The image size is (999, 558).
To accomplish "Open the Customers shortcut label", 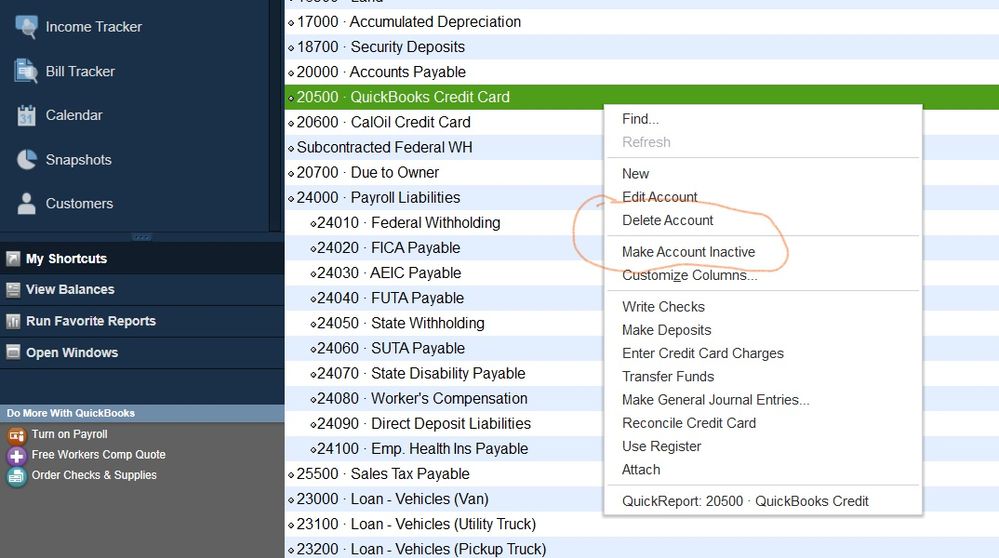I will coord(79,204).
